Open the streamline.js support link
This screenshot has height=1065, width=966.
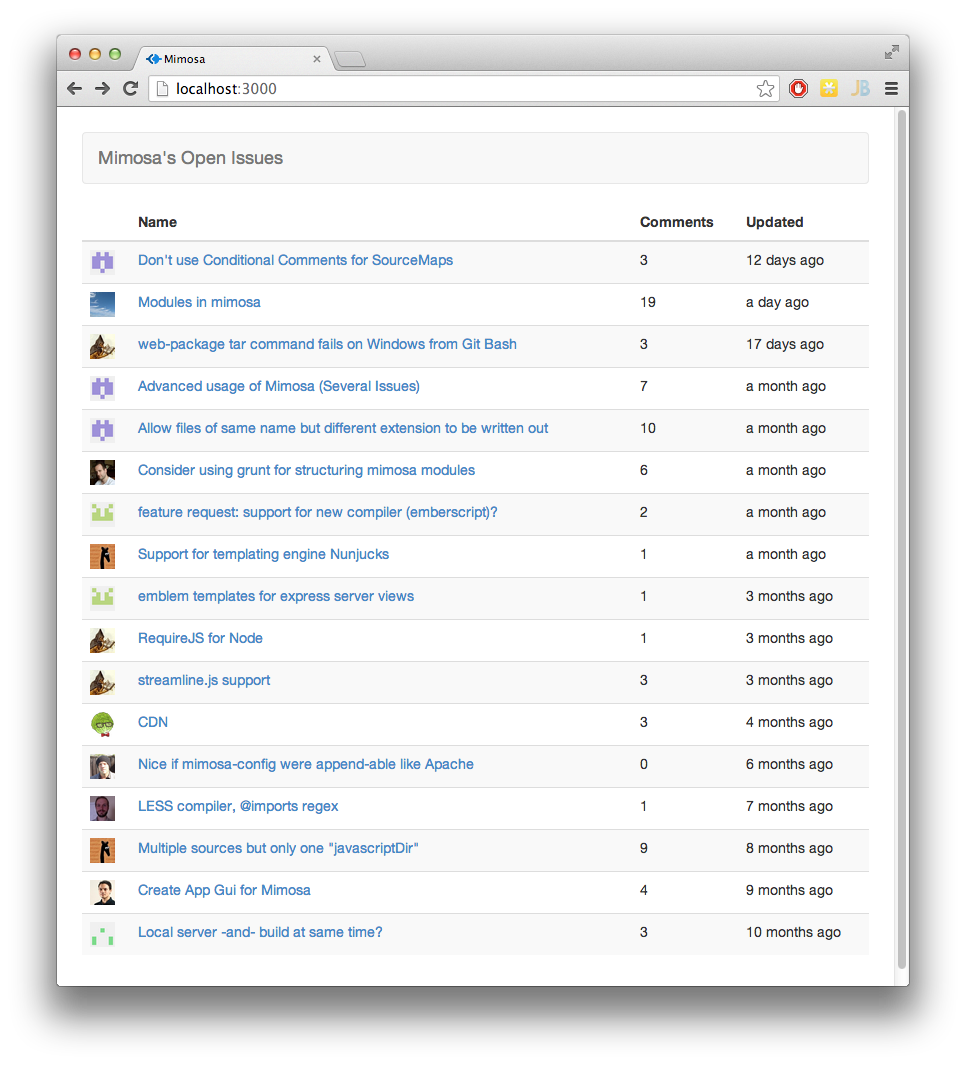click(204, 681)
